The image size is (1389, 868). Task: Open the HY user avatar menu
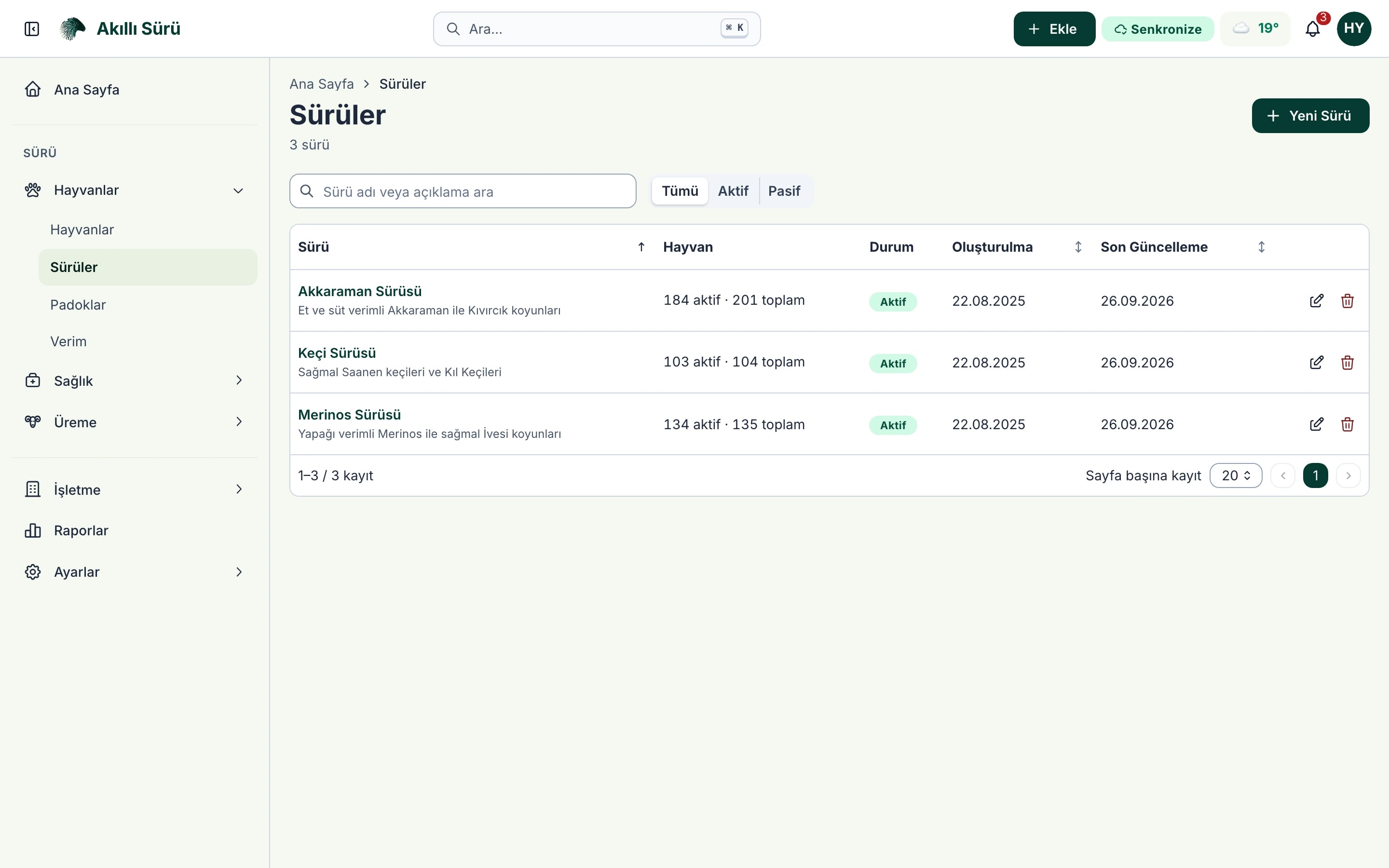pyautogui.click(x=1353, y=29)
